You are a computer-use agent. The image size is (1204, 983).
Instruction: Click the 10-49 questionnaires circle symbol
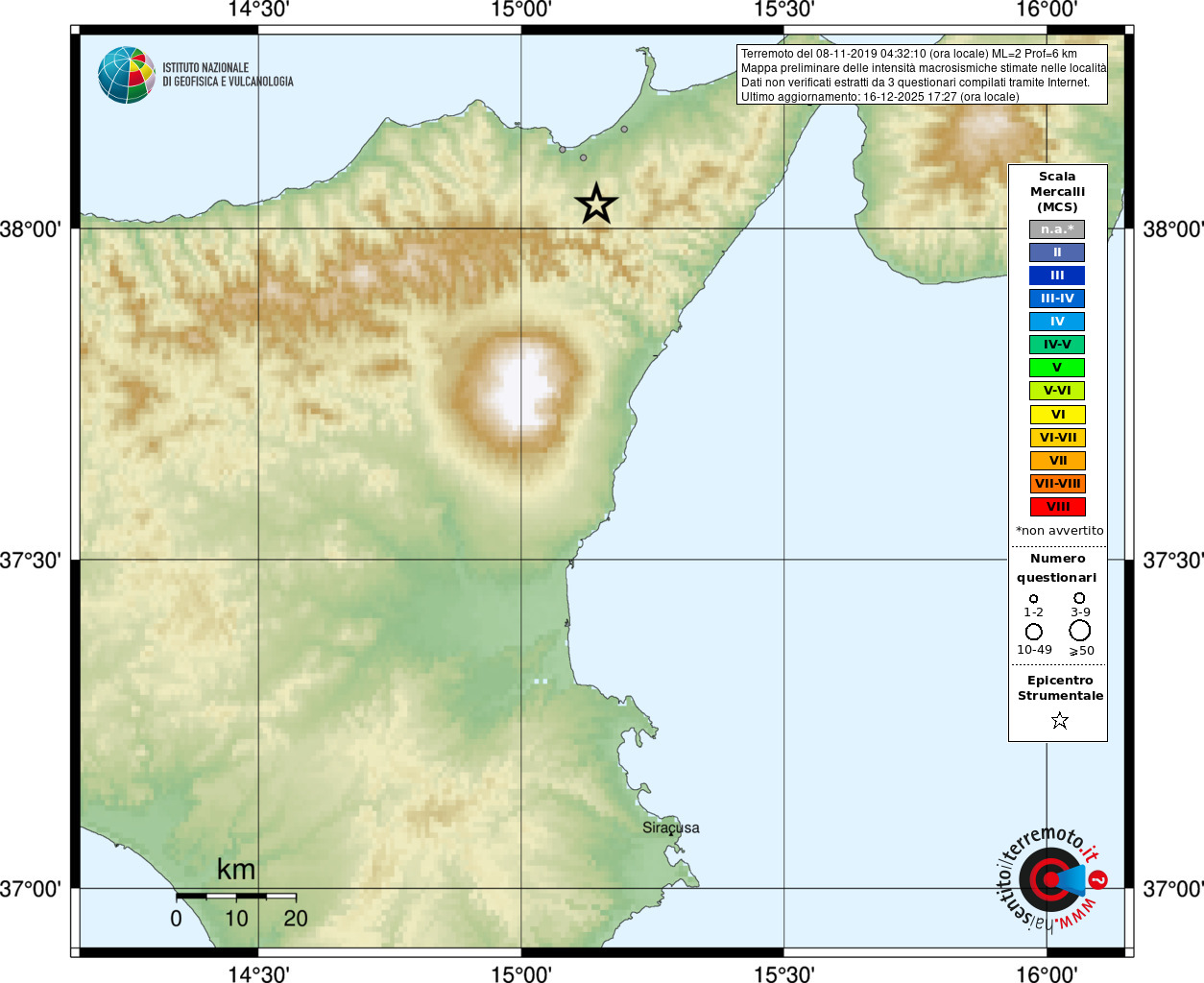pyautogui.click(x=1034, y=632)
